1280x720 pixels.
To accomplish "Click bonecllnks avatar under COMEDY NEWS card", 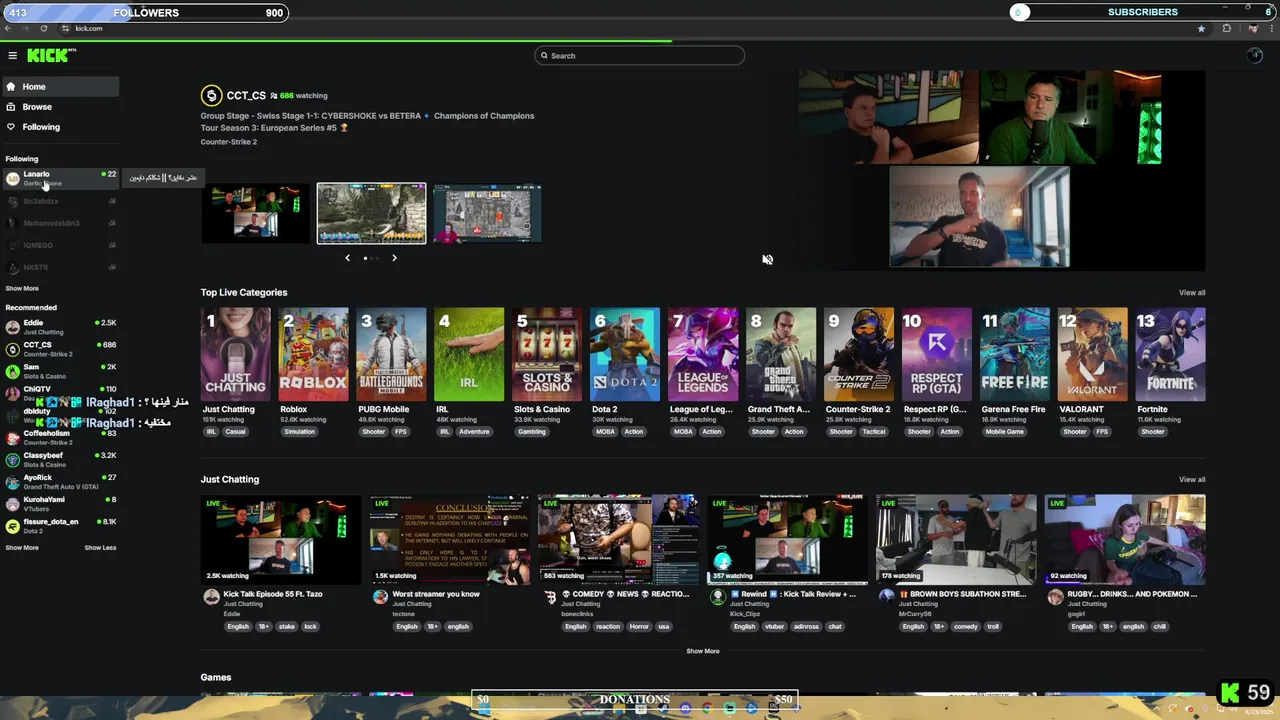I will 549,597.
